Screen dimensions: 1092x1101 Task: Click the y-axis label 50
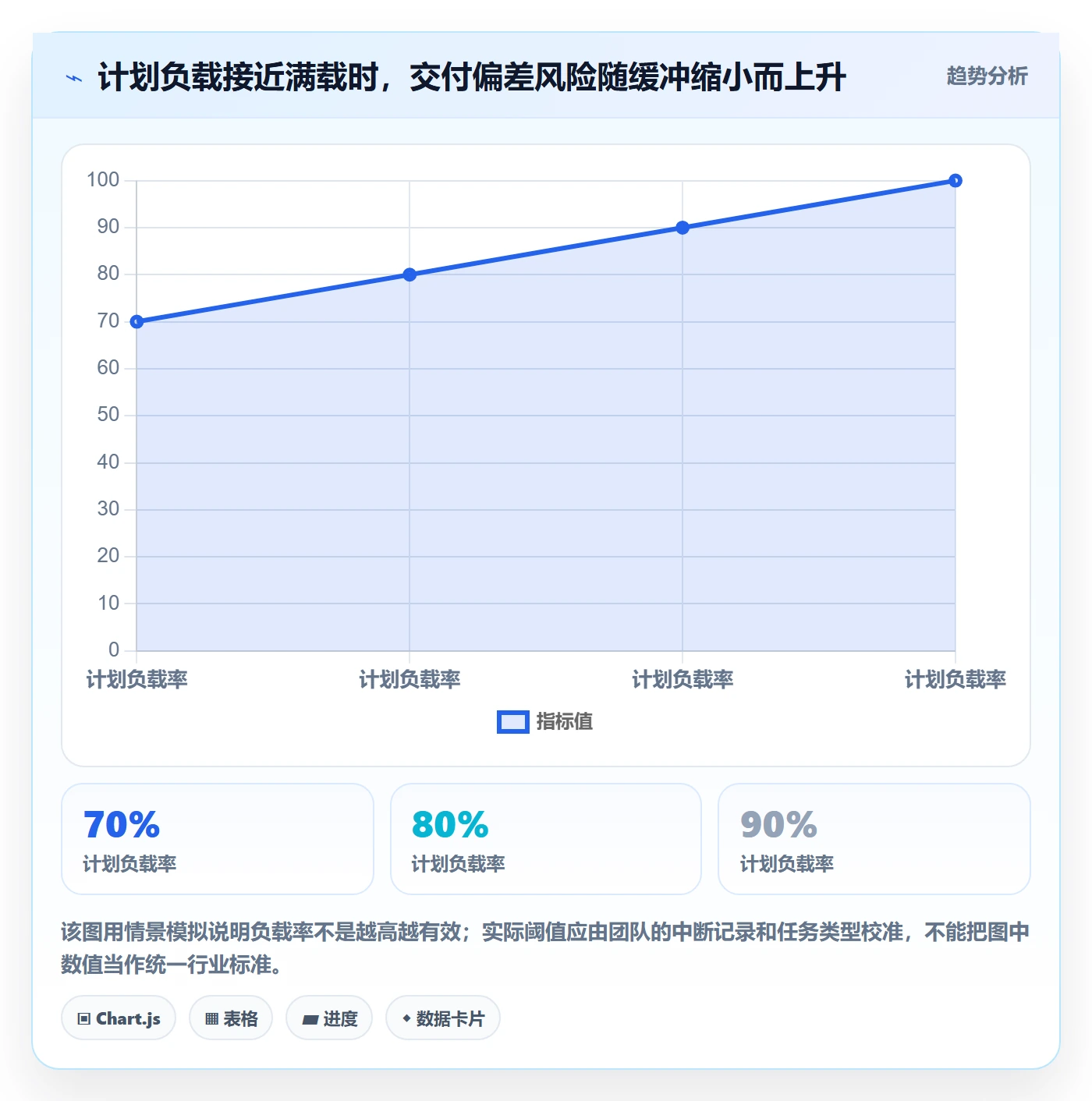click(108, 415)
